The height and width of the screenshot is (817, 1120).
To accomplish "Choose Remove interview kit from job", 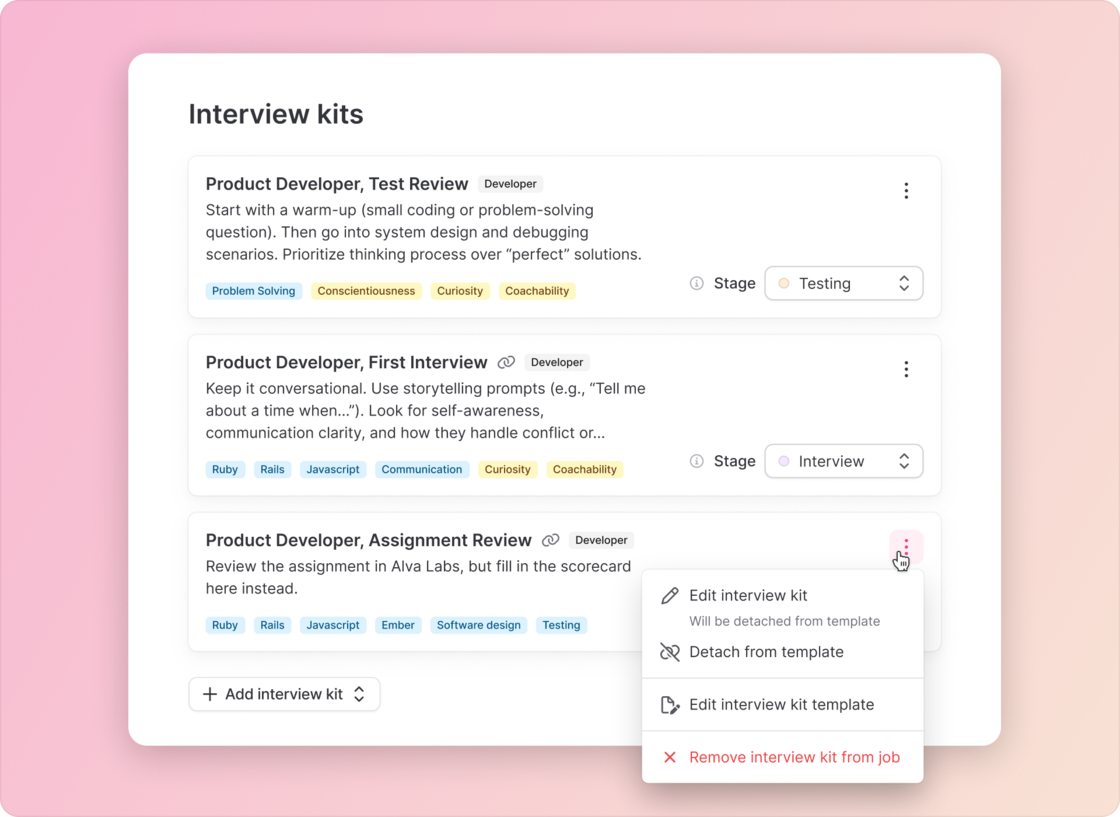I will (x=795, y=757).
